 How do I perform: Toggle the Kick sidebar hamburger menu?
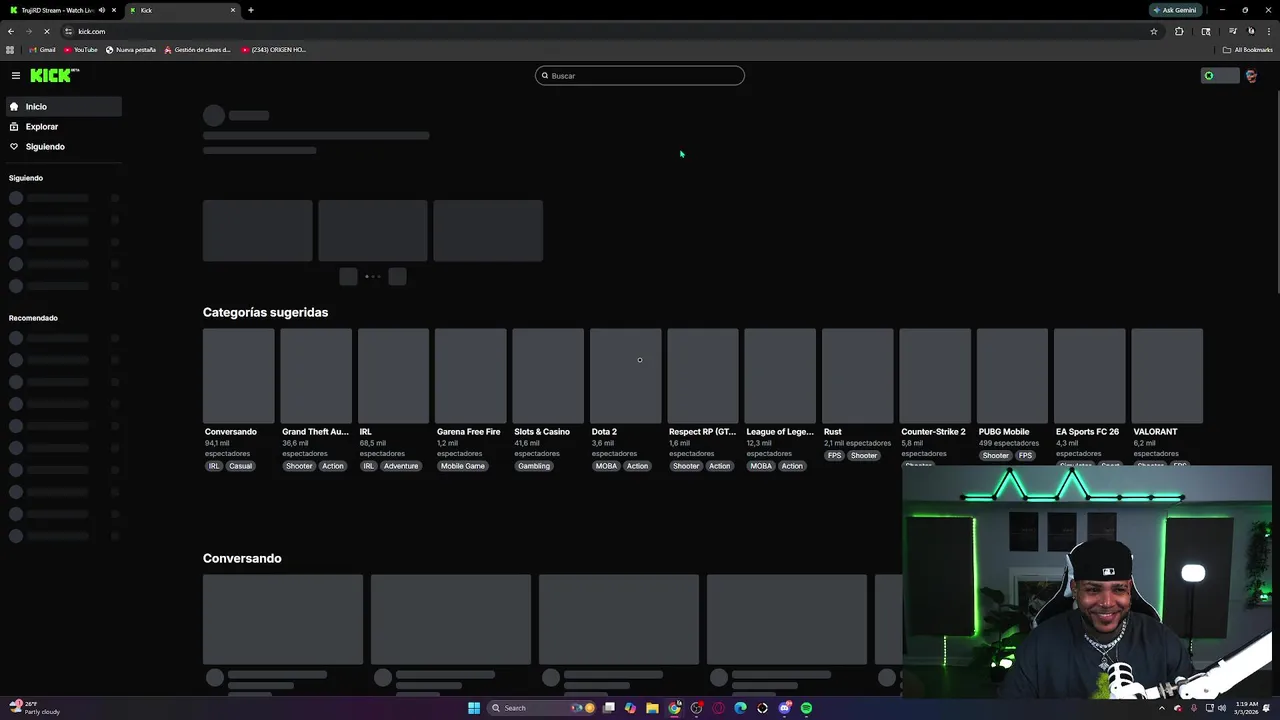coord(16,75)
